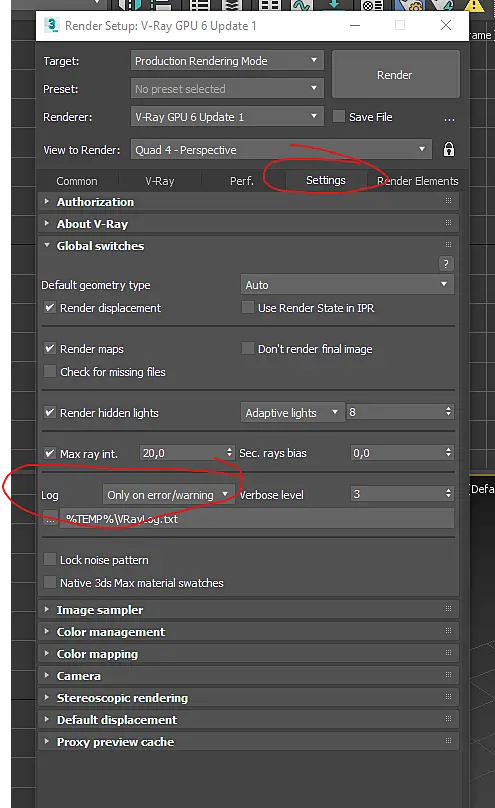495x808 pixels.
Task: Open the Default geometry type dropdown
Action: coord(347,284)
